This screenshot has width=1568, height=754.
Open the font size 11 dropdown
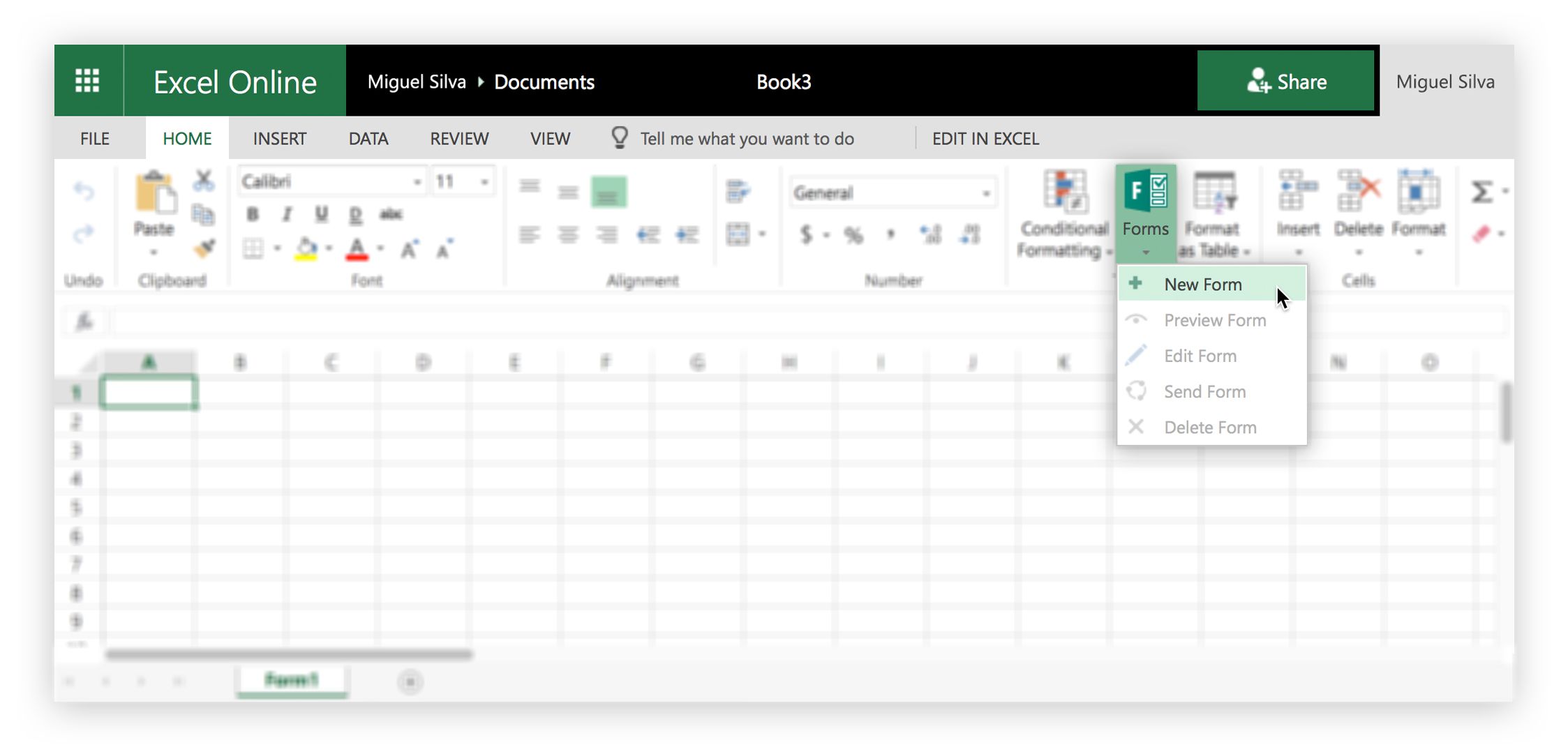(x=484, y=182)
